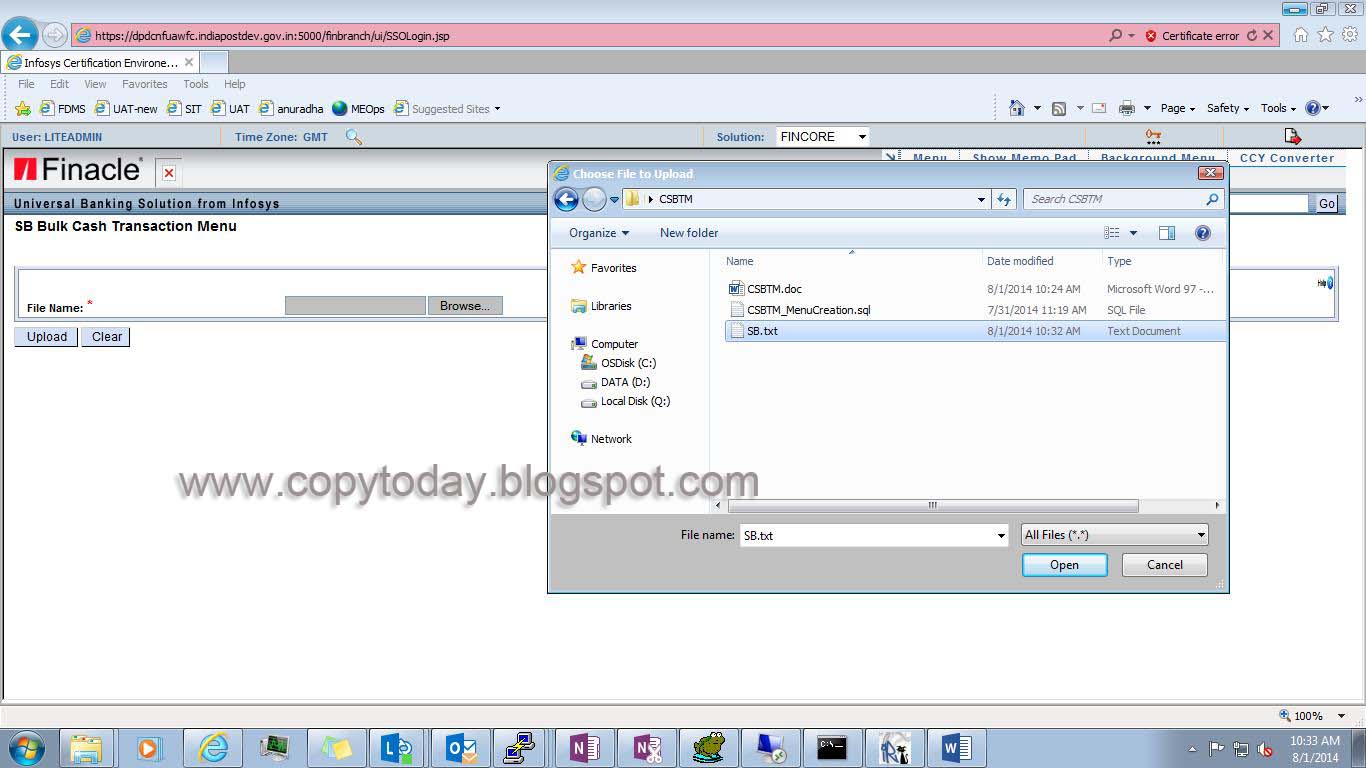Click the dialog Help question mark icon

1203,233
